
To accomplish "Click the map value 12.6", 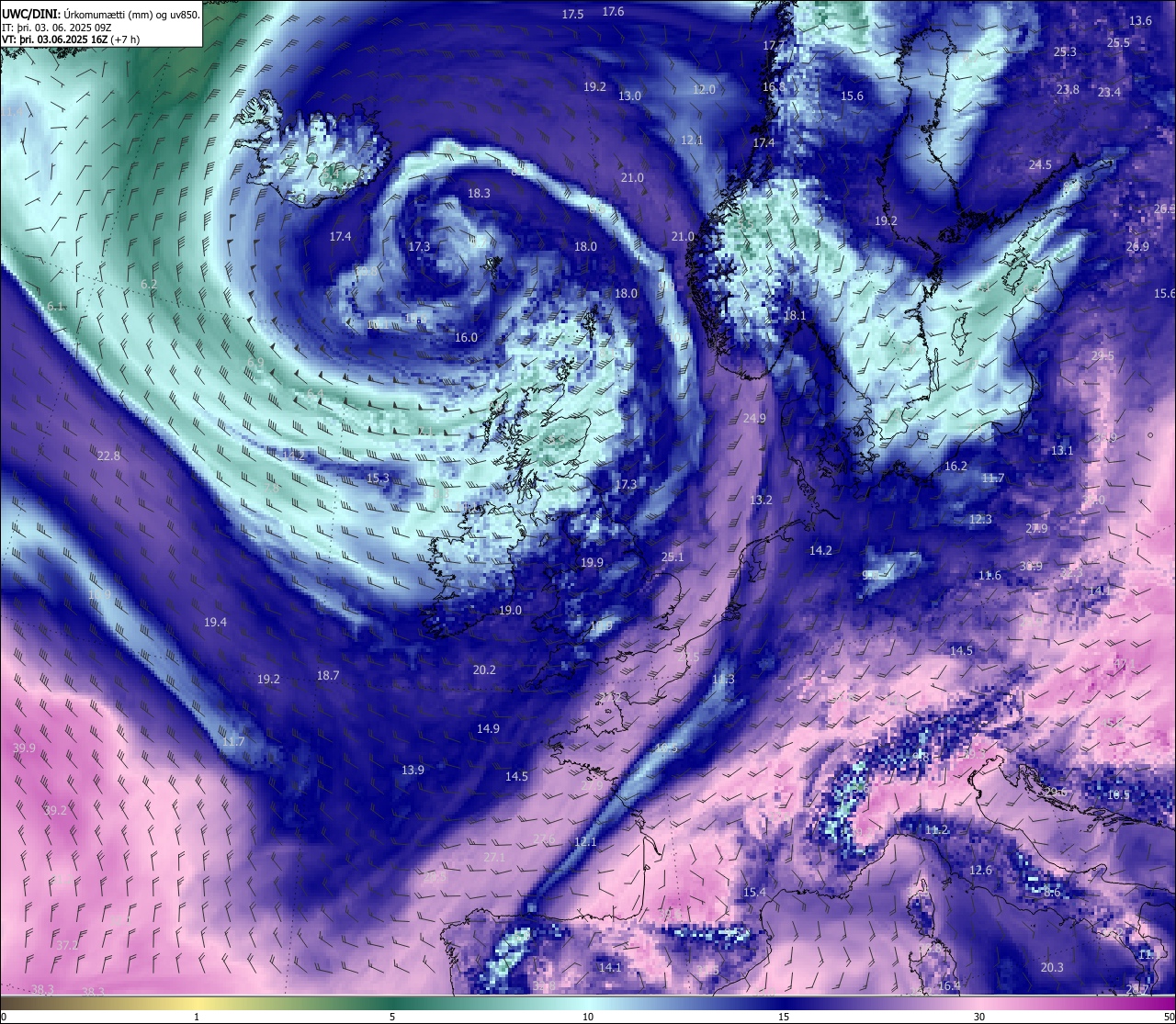I will 980,871.
